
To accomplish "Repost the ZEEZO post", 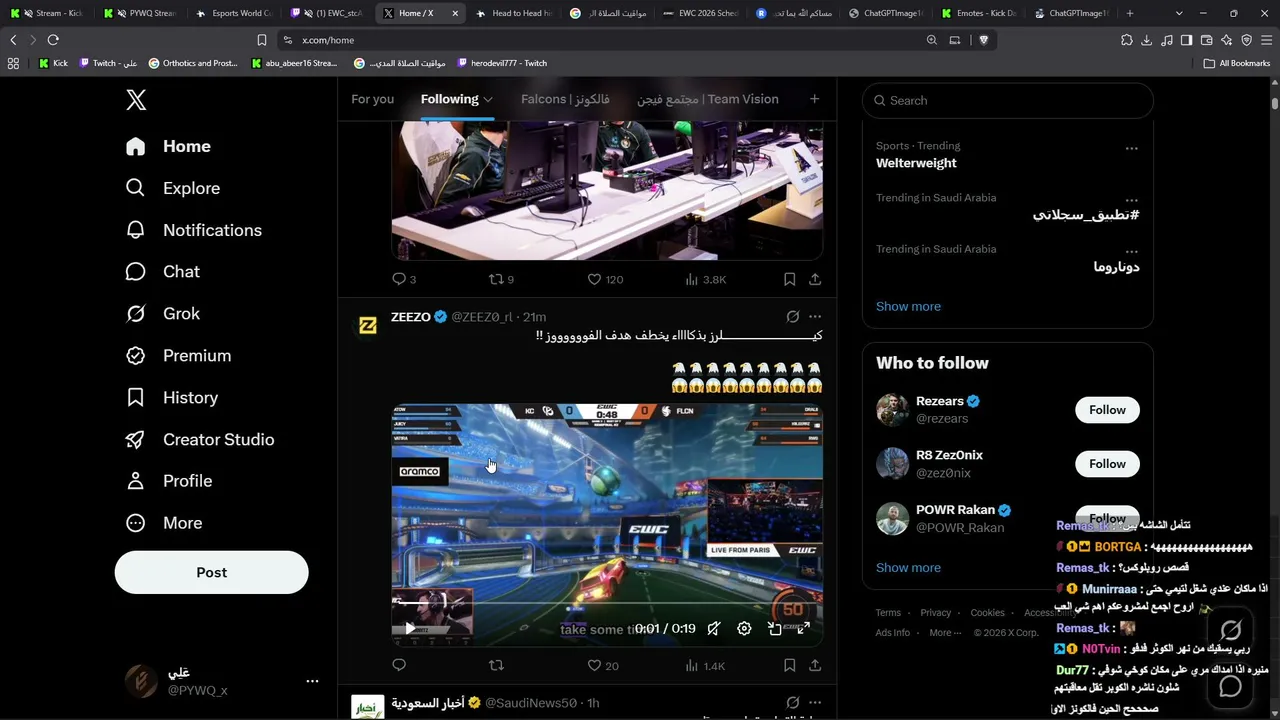I will click(x=496, y=665).
